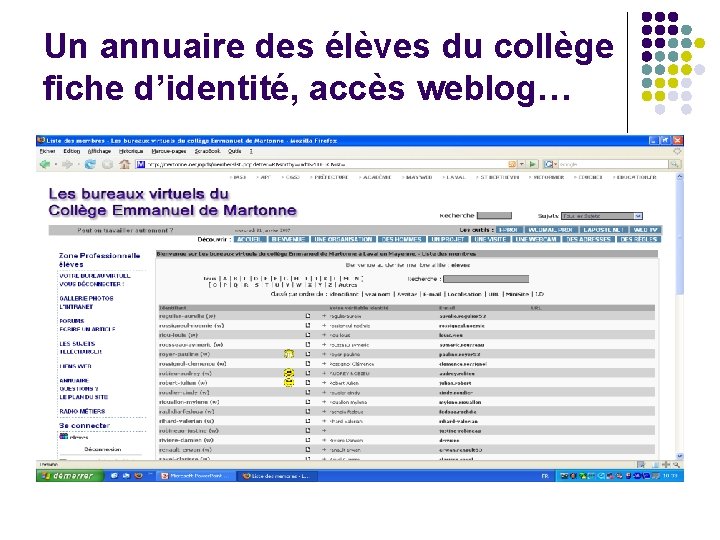720x540 pixels.
Task: Open the LE PLAN DU SITE sidebar link
Action: [x=84, y=397]
